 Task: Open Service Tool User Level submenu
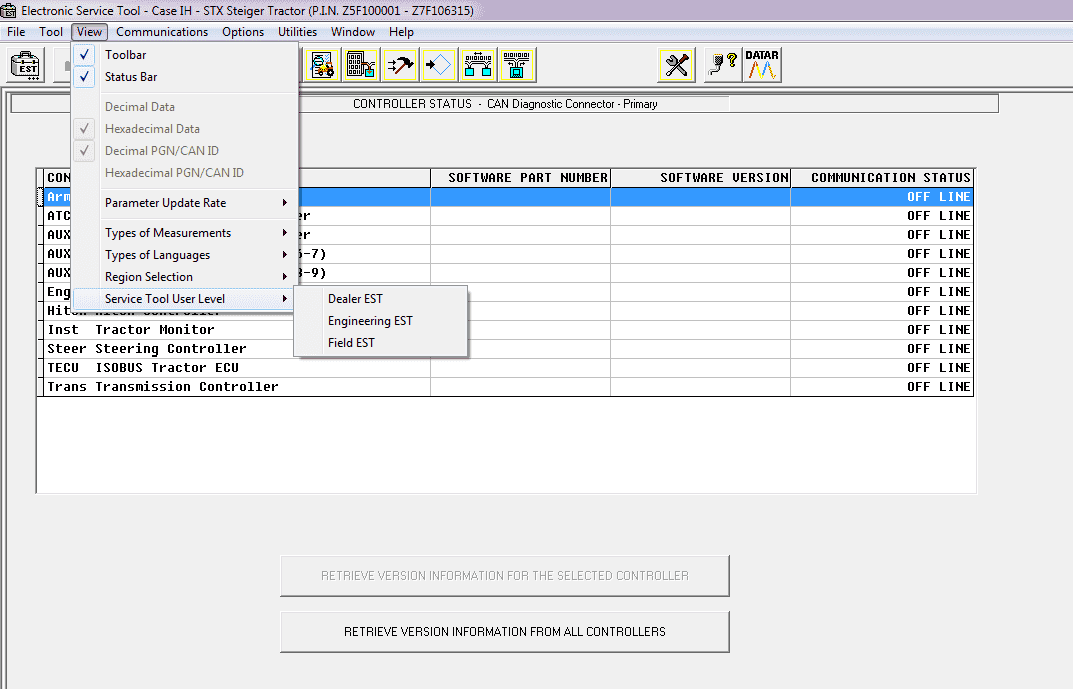coord(185,298)
